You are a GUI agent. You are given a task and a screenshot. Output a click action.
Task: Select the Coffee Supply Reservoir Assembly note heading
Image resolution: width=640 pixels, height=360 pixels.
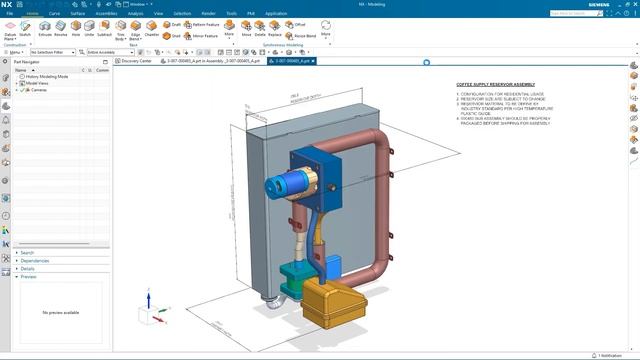tap(496, 84)
